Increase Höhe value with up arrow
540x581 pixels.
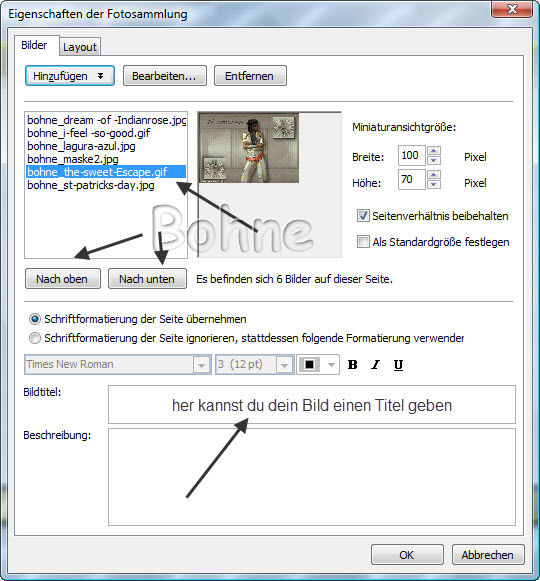click(434, 175)
